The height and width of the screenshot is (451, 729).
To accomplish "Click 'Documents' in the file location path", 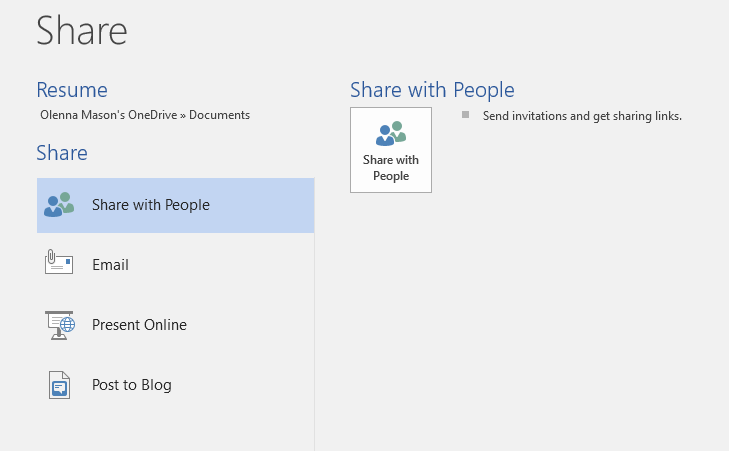I will click(x=219, y=115).
